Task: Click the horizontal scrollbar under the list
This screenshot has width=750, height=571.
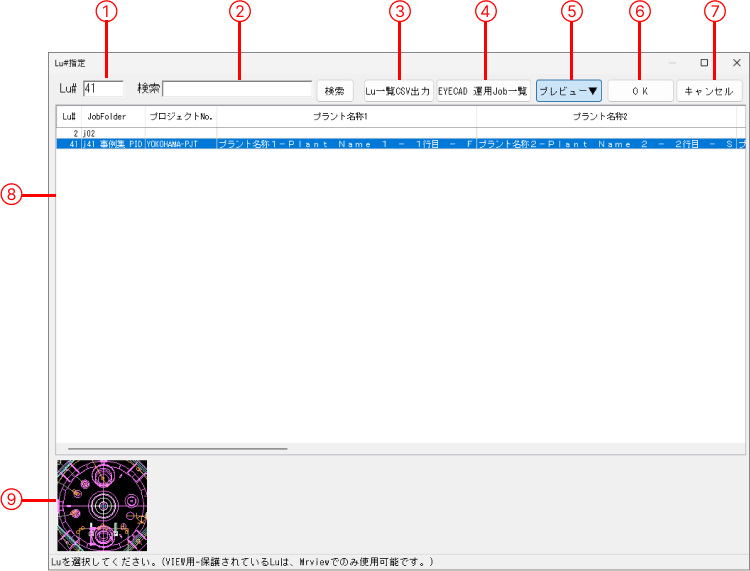Action: coord(177,449)
